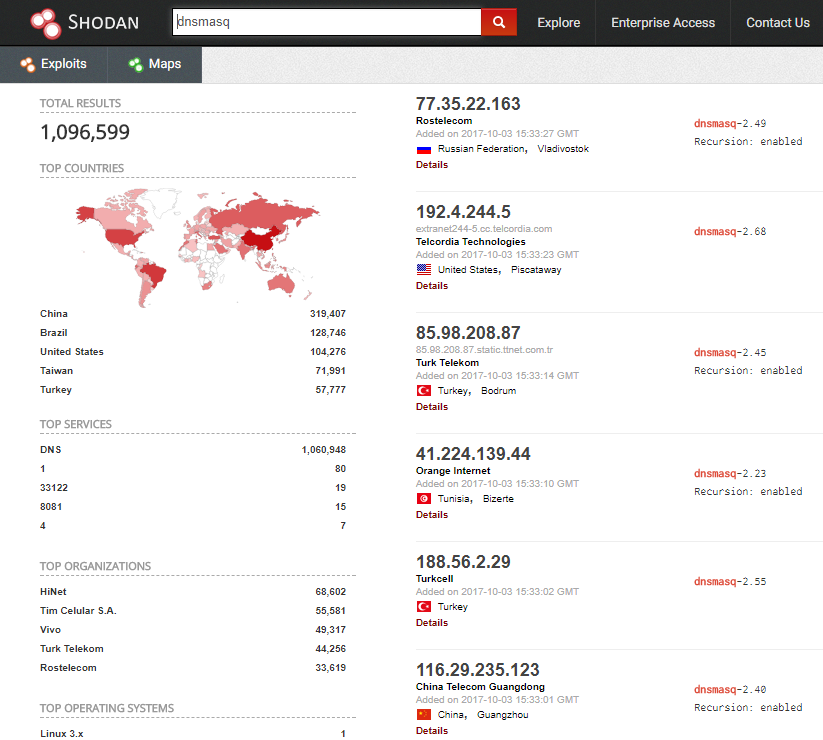The image size is (823, 740).
Task: Click Vladivostok city link
Action: 563,149
